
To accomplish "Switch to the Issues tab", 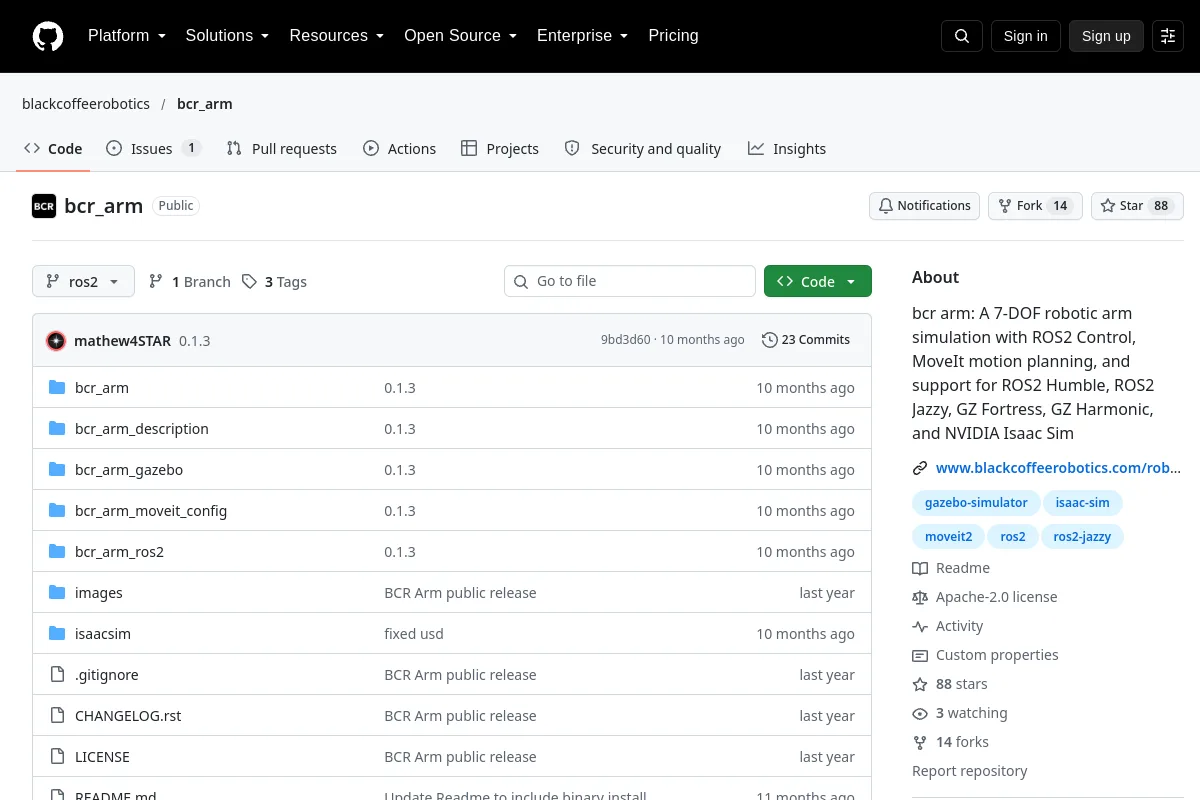I will [x=153, y=148].
